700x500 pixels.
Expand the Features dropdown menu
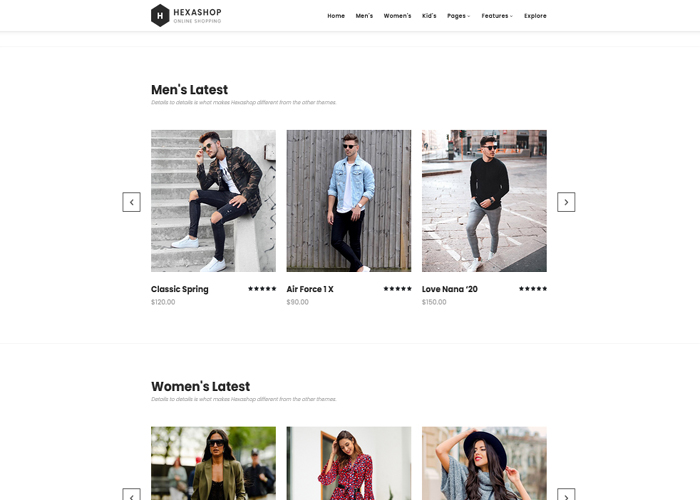pos(497,16)
